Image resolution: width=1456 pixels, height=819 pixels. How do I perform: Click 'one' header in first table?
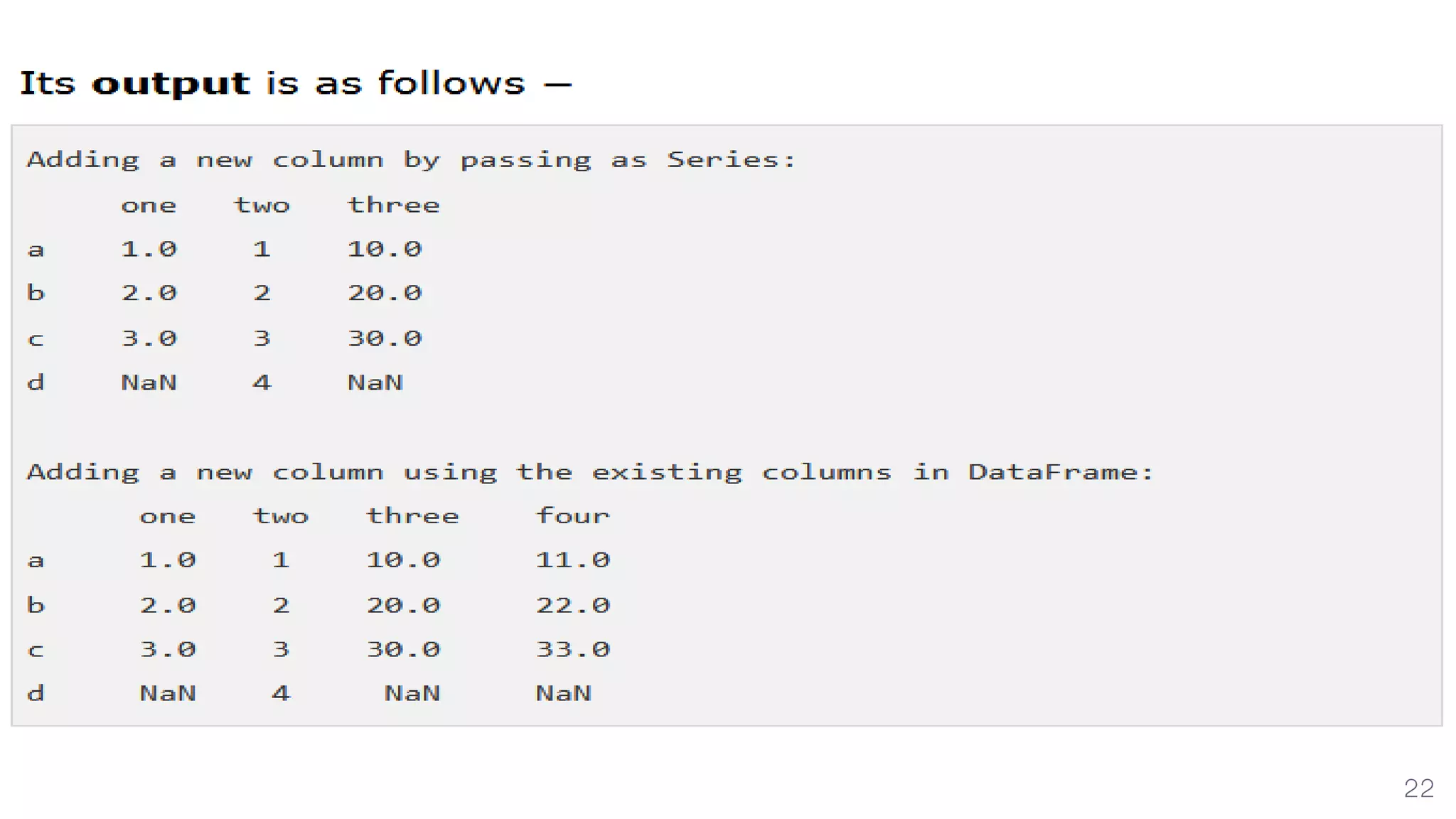click(x=149, y=206)
